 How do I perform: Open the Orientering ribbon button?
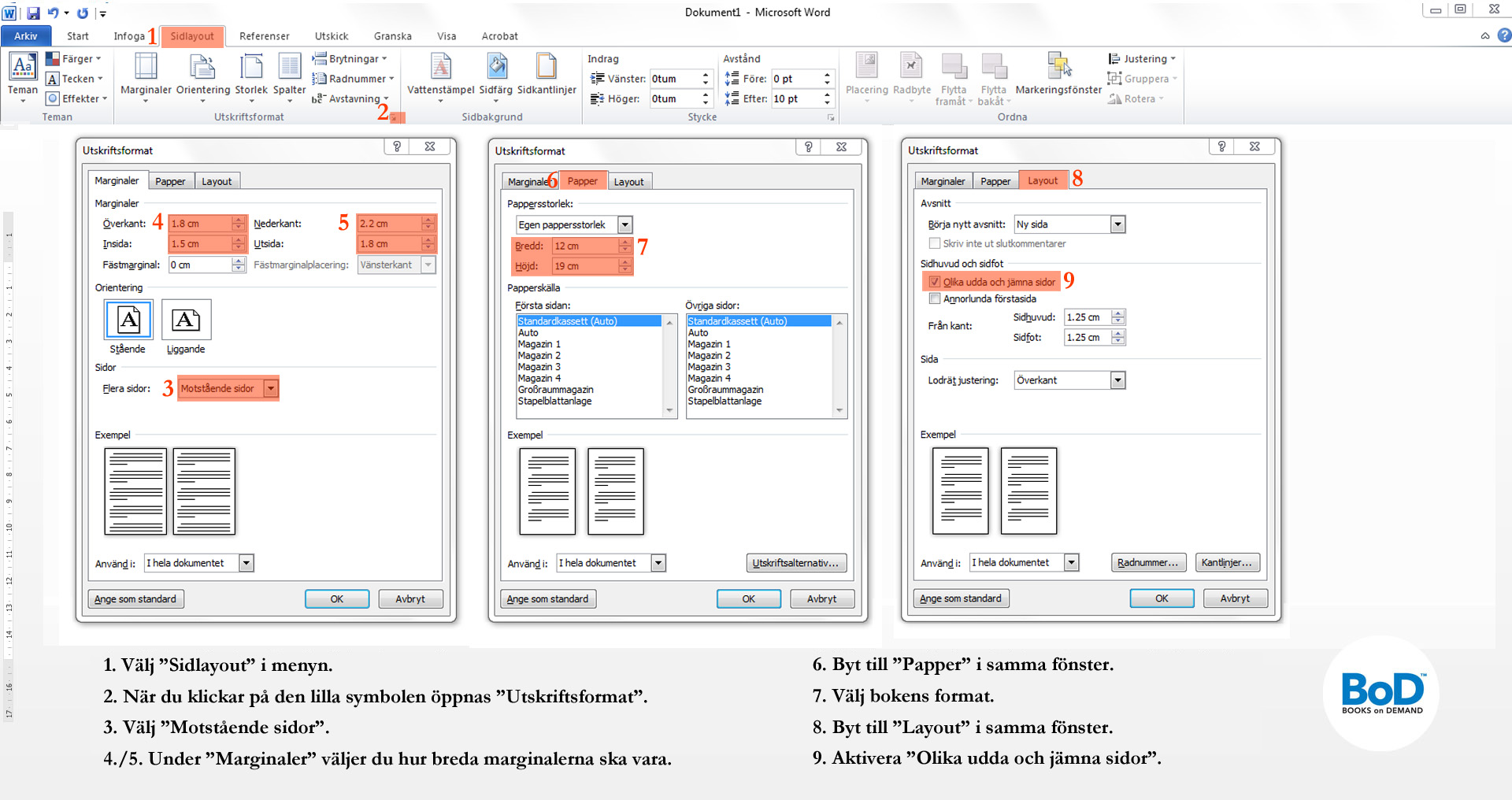(203, 77)
